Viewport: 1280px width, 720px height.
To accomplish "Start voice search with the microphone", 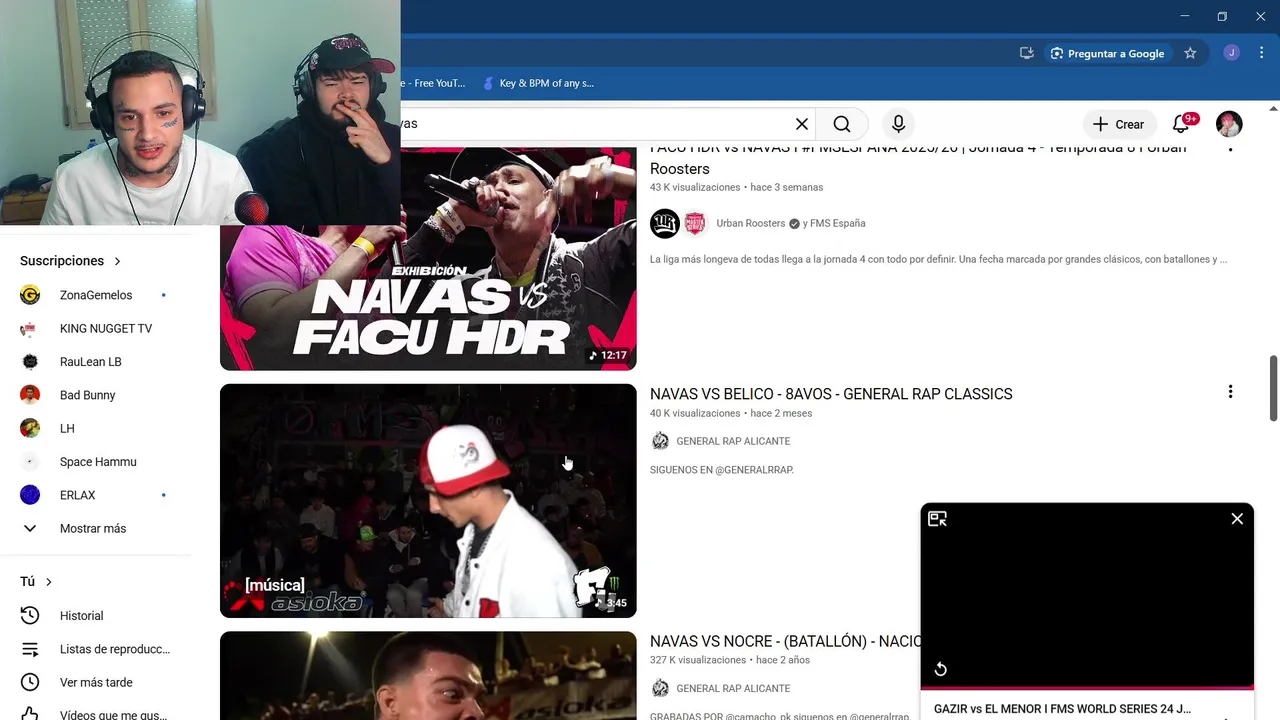I will 898,124.
